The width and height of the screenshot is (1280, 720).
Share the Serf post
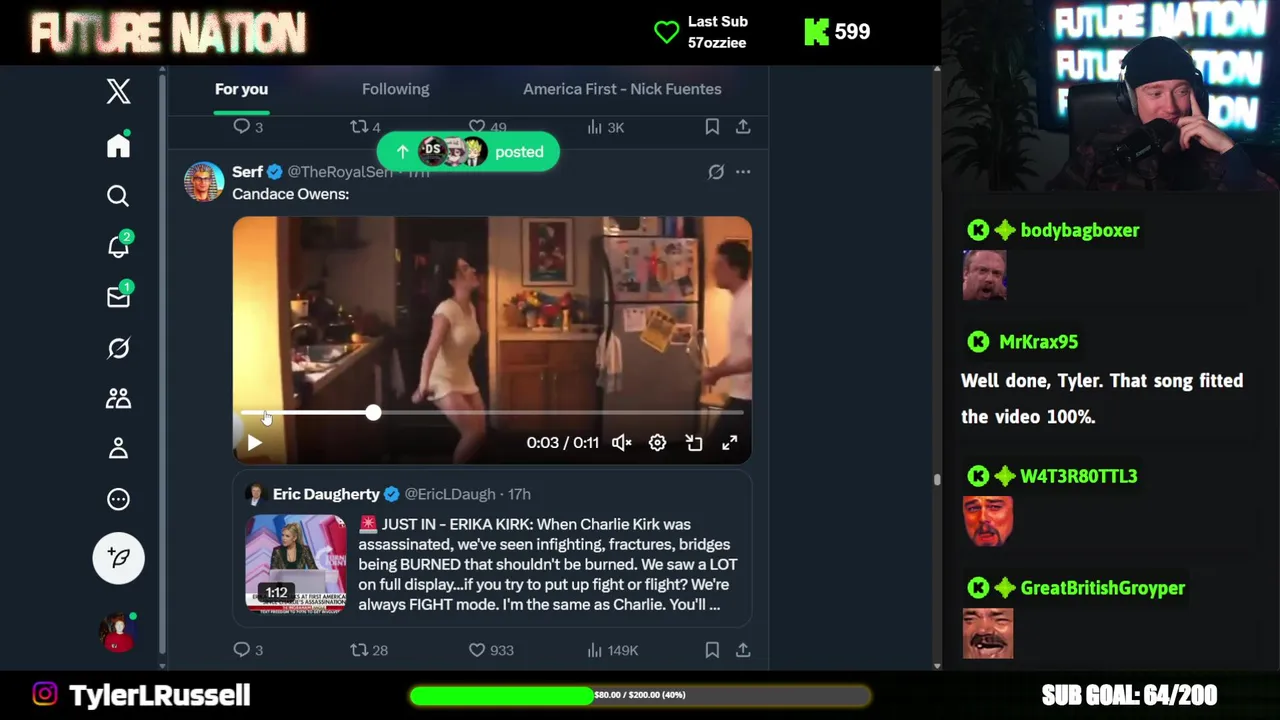pyautogui.click(x=743, y=650)
